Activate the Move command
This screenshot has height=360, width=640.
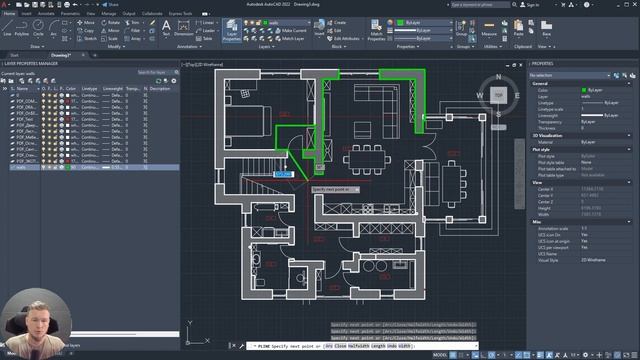(x=85, y=22)
